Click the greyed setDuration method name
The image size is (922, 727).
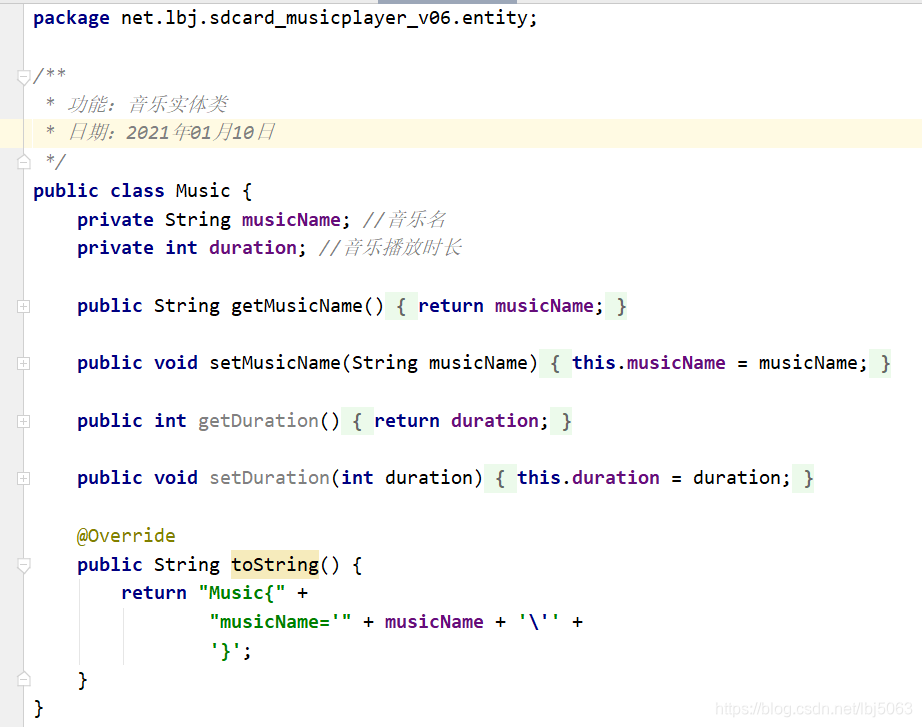pos(269,478)
